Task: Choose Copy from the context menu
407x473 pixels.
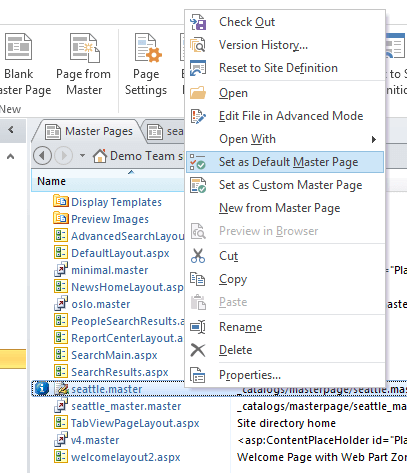Action: click(233, 279)
